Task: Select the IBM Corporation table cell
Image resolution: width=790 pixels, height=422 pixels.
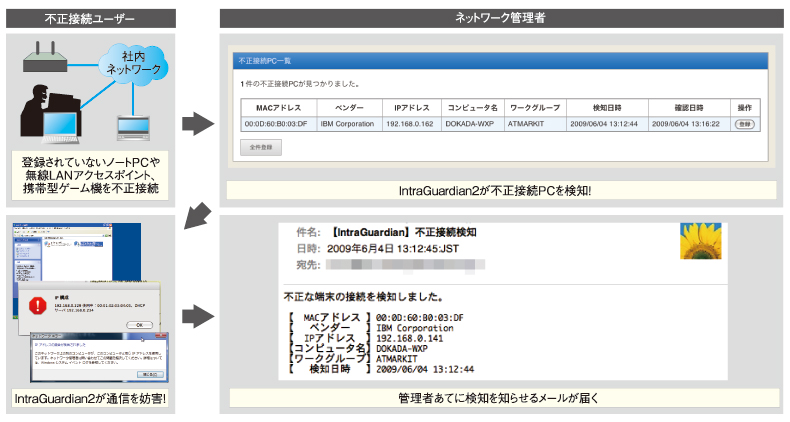Action: click(349, 124)
